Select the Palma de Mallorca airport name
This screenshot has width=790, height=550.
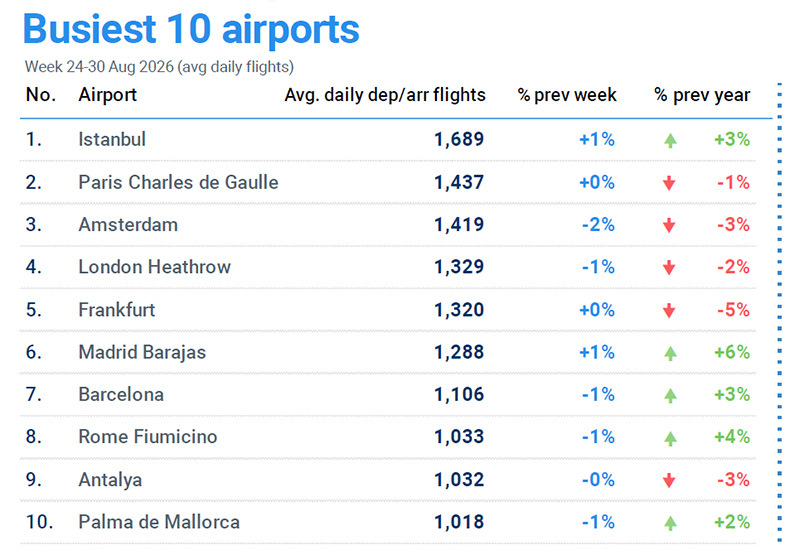(x=159, y=522)
